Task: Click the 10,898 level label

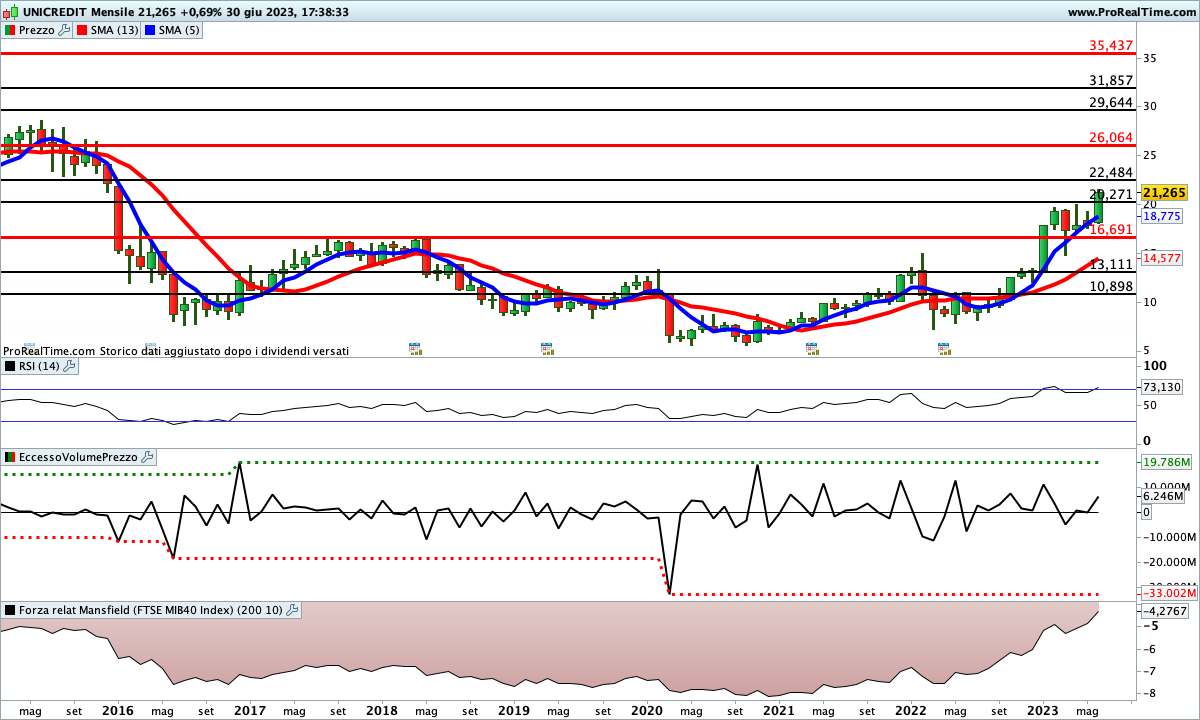Action: click(x=1111, y=287)
